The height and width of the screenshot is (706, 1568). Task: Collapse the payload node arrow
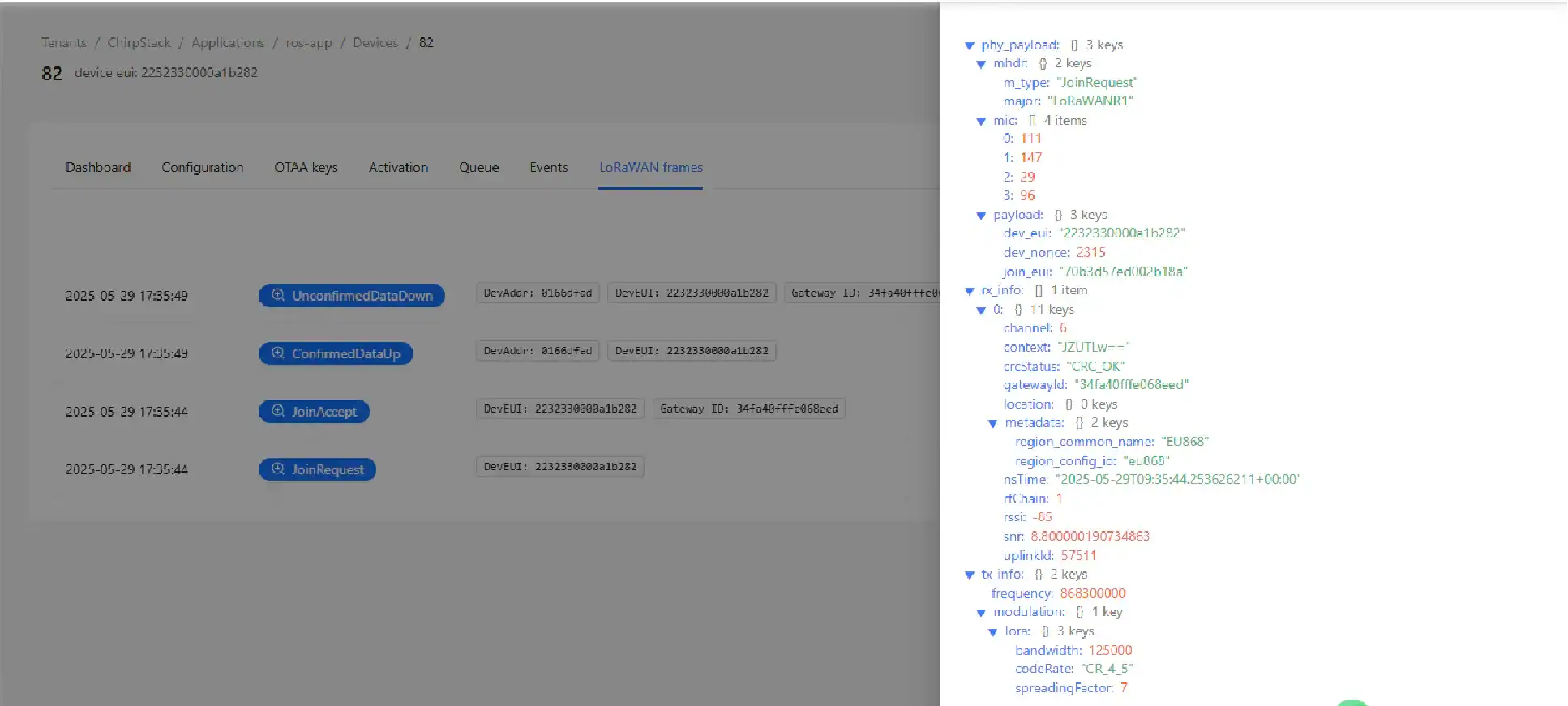click(x=981, y=216)
